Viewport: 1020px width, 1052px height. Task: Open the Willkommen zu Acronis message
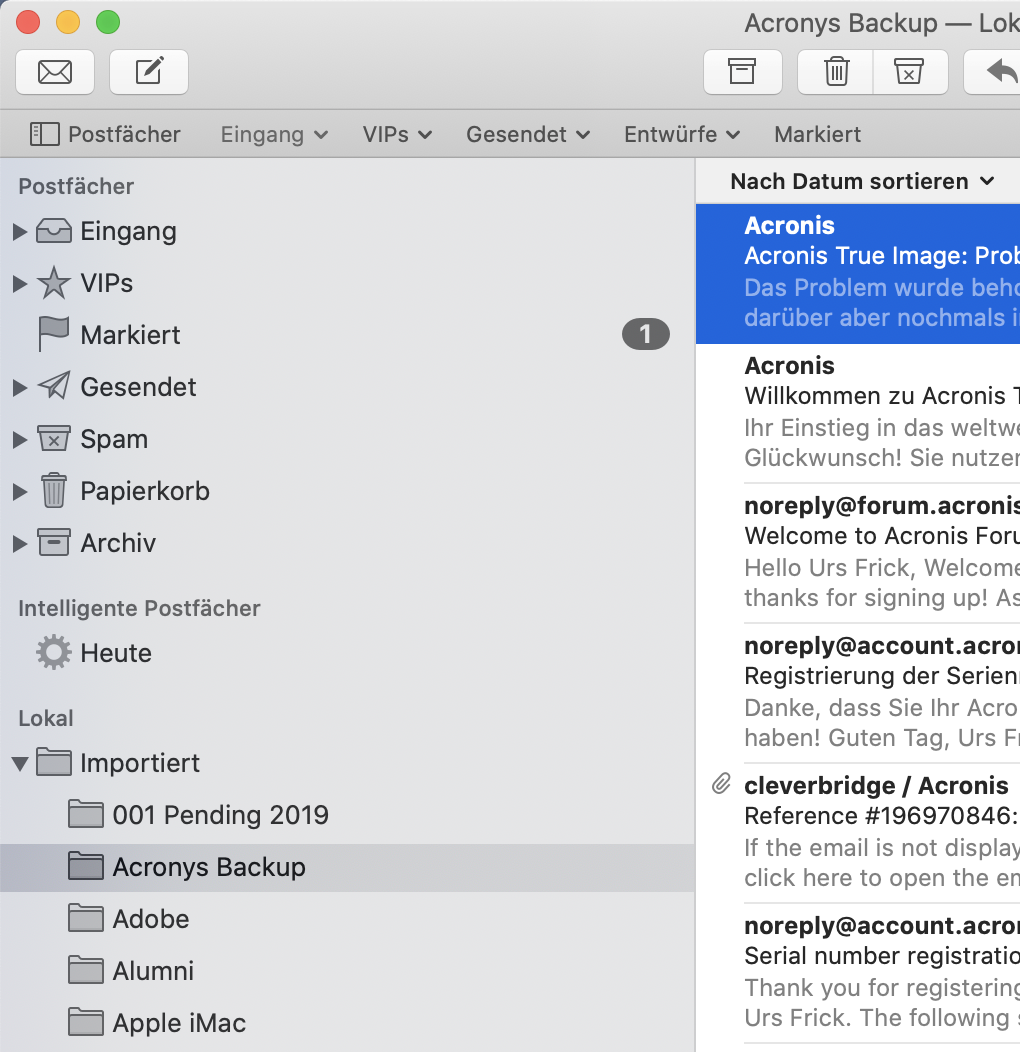[x=858, y=413]
